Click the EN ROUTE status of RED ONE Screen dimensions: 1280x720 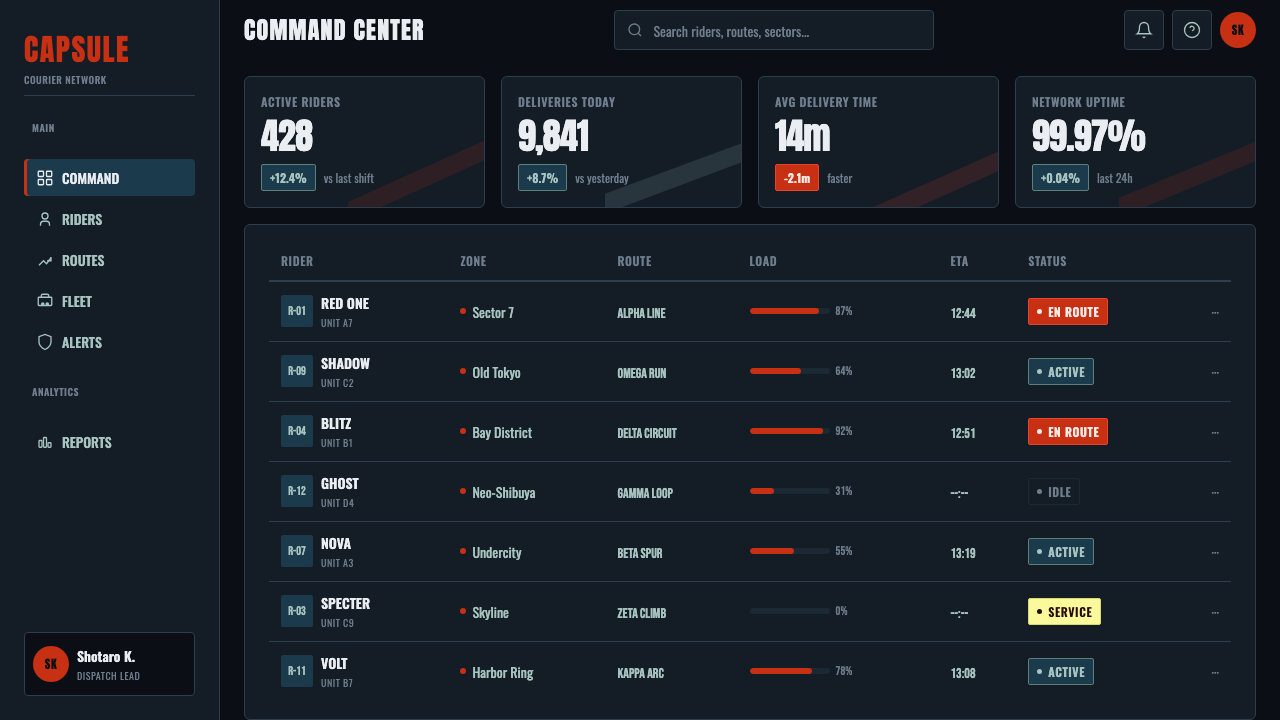point(1068,312)
